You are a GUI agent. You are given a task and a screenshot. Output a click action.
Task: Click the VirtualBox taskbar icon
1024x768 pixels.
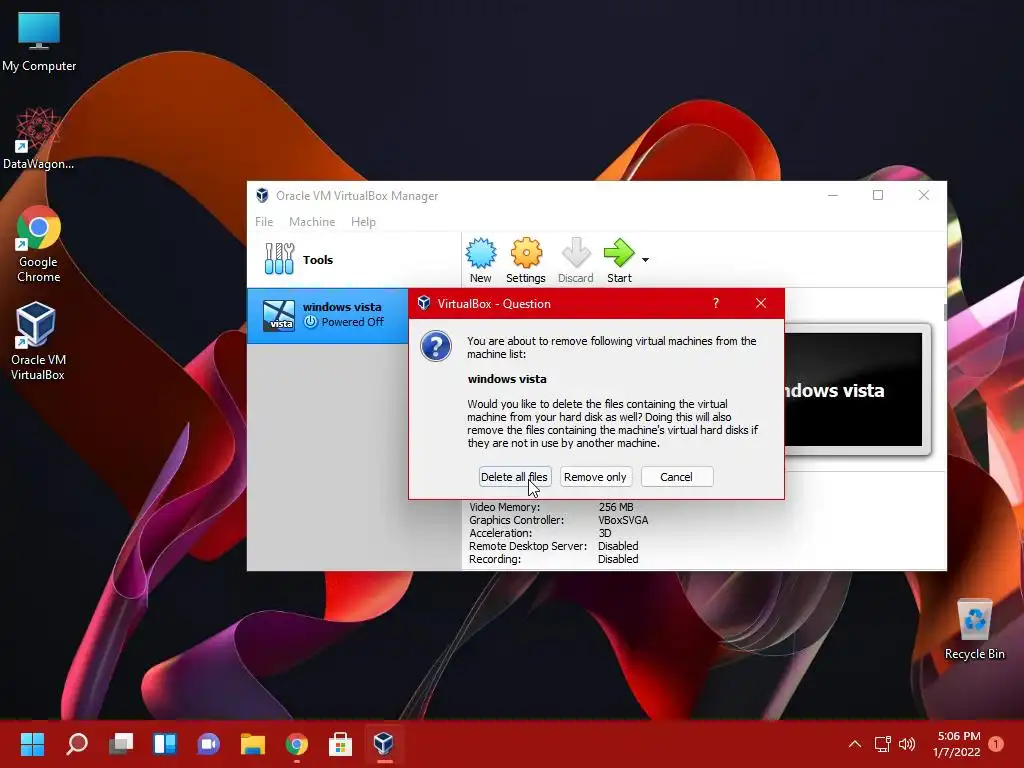(384, 744)
